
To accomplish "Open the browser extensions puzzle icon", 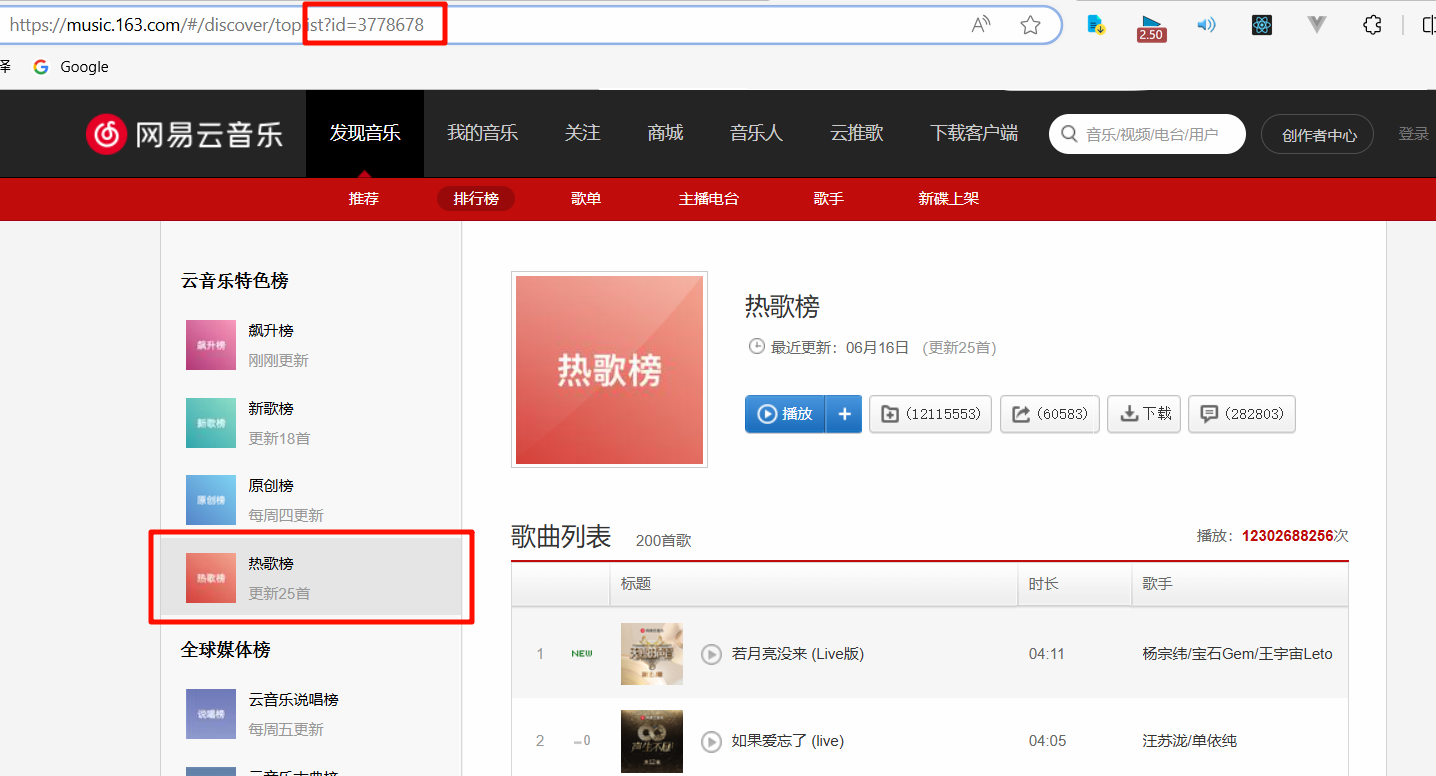I will (1372, 26).
